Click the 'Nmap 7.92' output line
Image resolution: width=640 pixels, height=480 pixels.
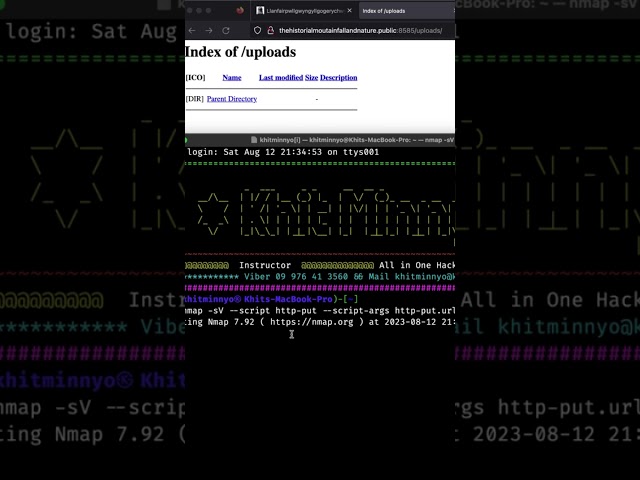(320, 322)
